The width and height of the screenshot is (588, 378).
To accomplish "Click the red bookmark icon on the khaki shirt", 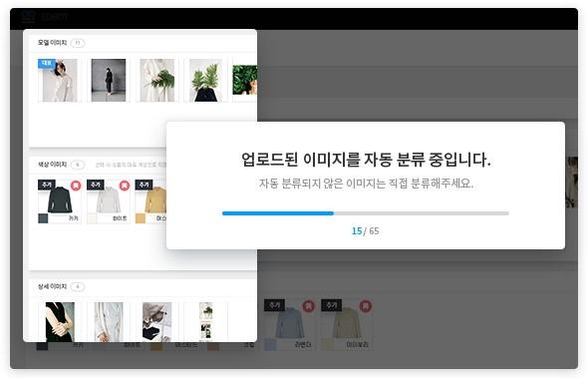I will [x=76, y=185].
